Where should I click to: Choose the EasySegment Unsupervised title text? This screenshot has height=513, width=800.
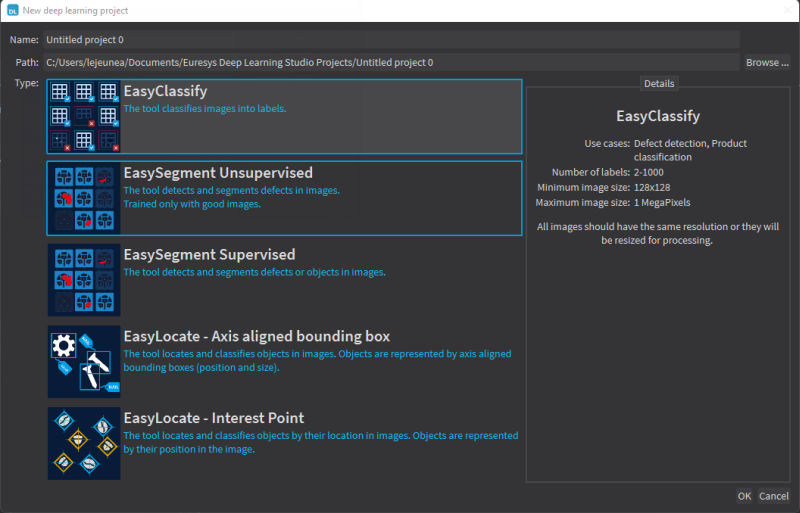click(217, 173)
